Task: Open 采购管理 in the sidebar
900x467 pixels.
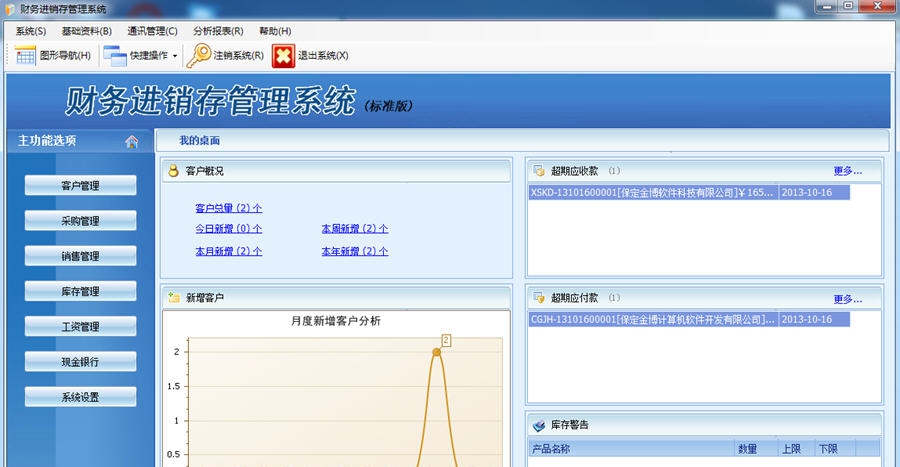Action: pos(80,221)
